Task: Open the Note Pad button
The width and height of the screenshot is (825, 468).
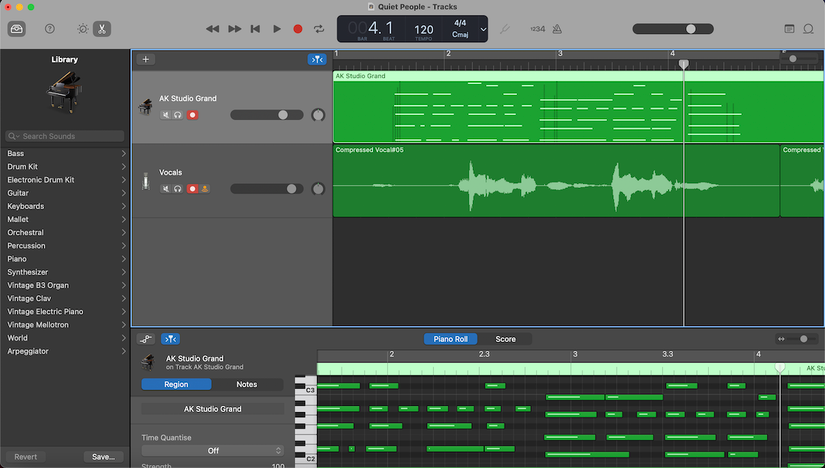Action: point(789,29)
